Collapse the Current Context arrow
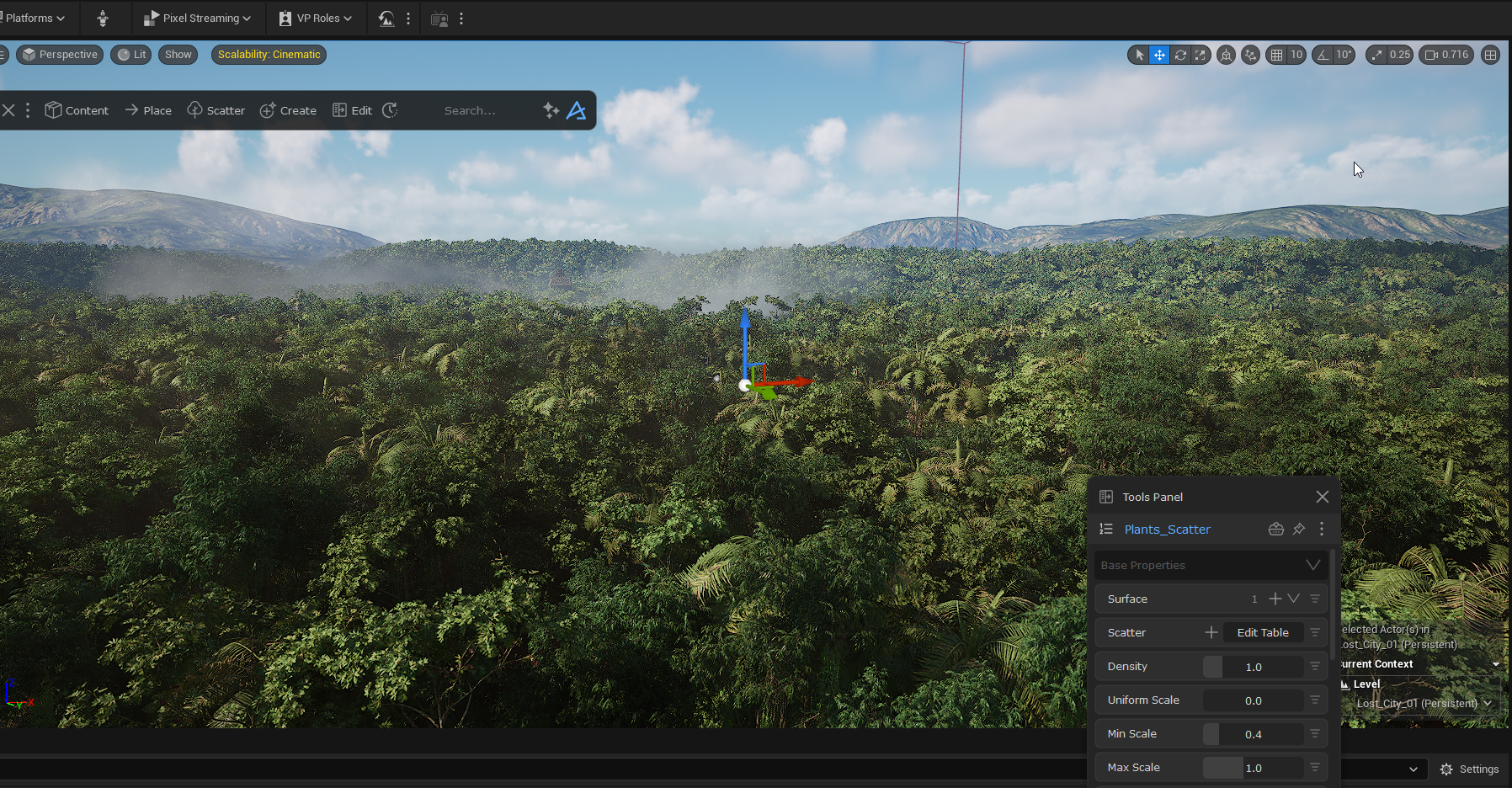This screenshot has width=1512, height=788. point(1496,664)
